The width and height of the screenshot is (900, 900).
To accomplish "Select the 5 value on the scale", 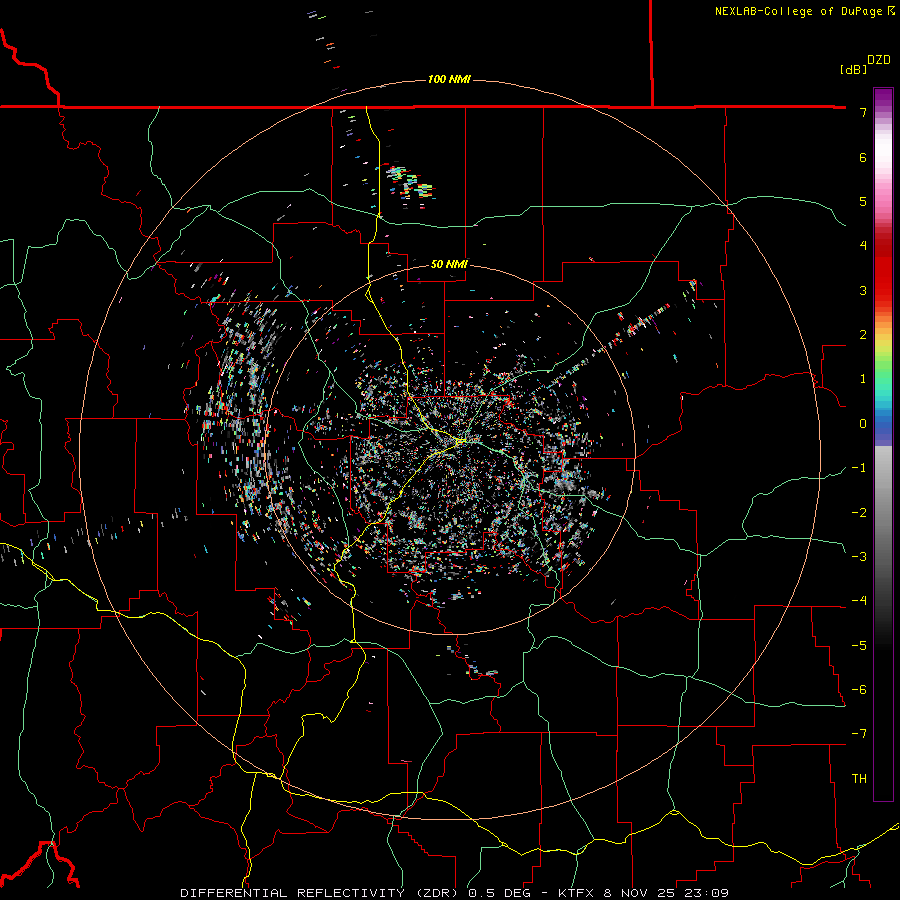I will click(x=863, y=201).
